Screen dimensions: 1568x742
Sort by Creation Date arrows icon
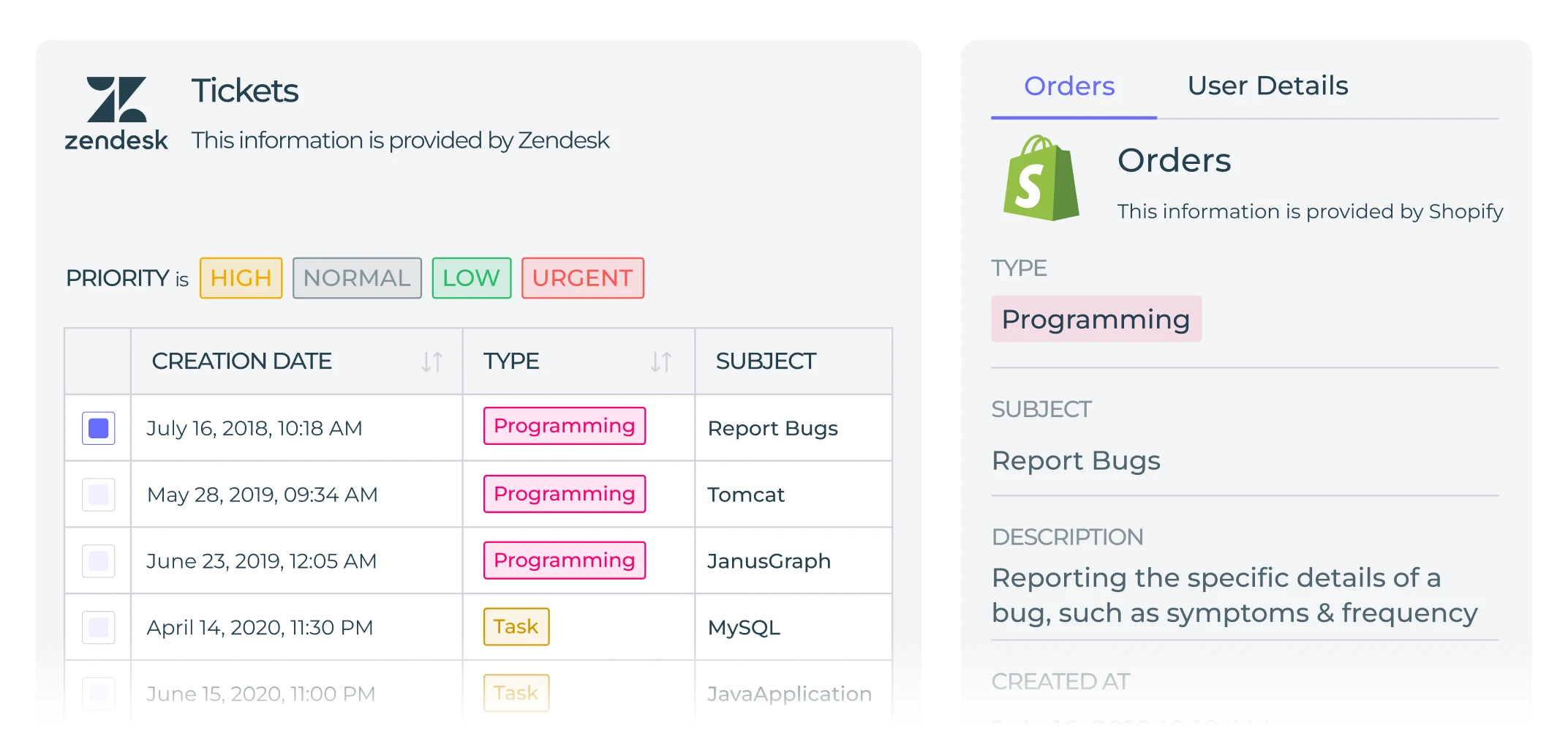432,361
